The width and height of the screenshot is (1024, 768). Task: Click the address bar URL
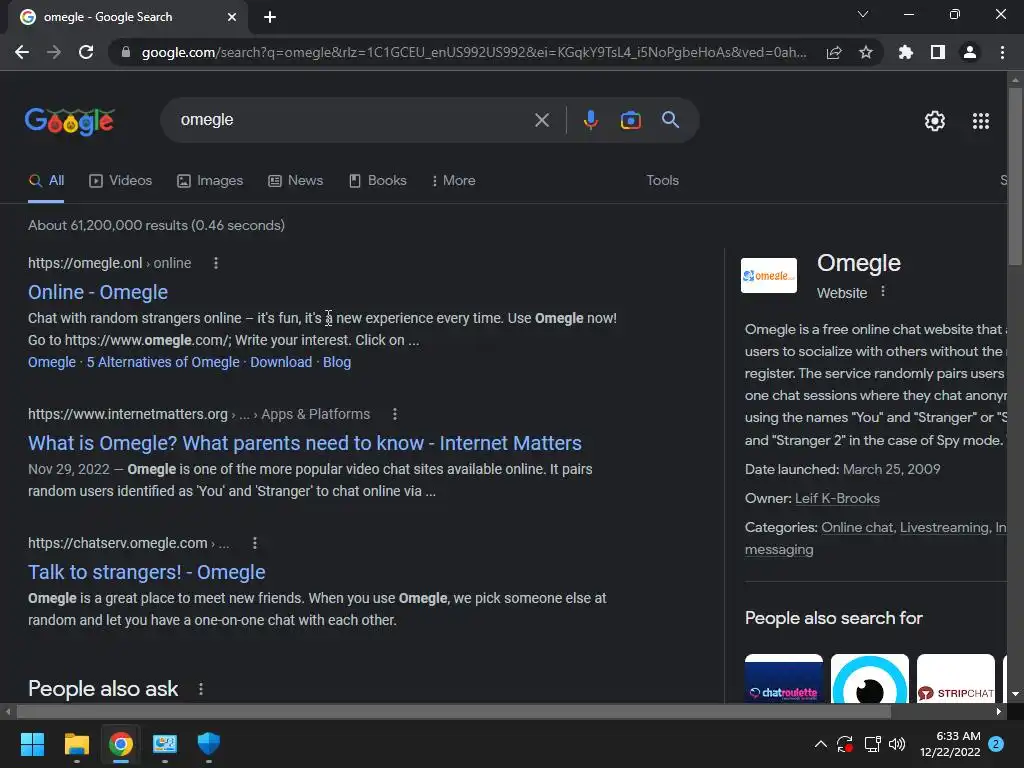[x=473, y=52]
